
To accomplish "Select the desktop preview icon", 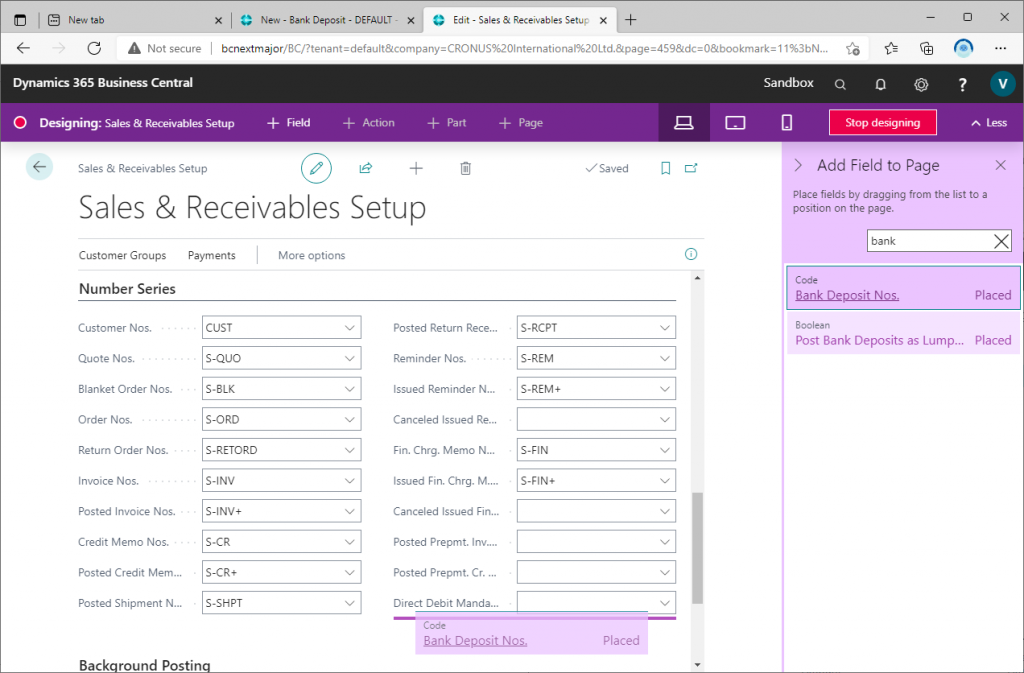I will point(684,123).
